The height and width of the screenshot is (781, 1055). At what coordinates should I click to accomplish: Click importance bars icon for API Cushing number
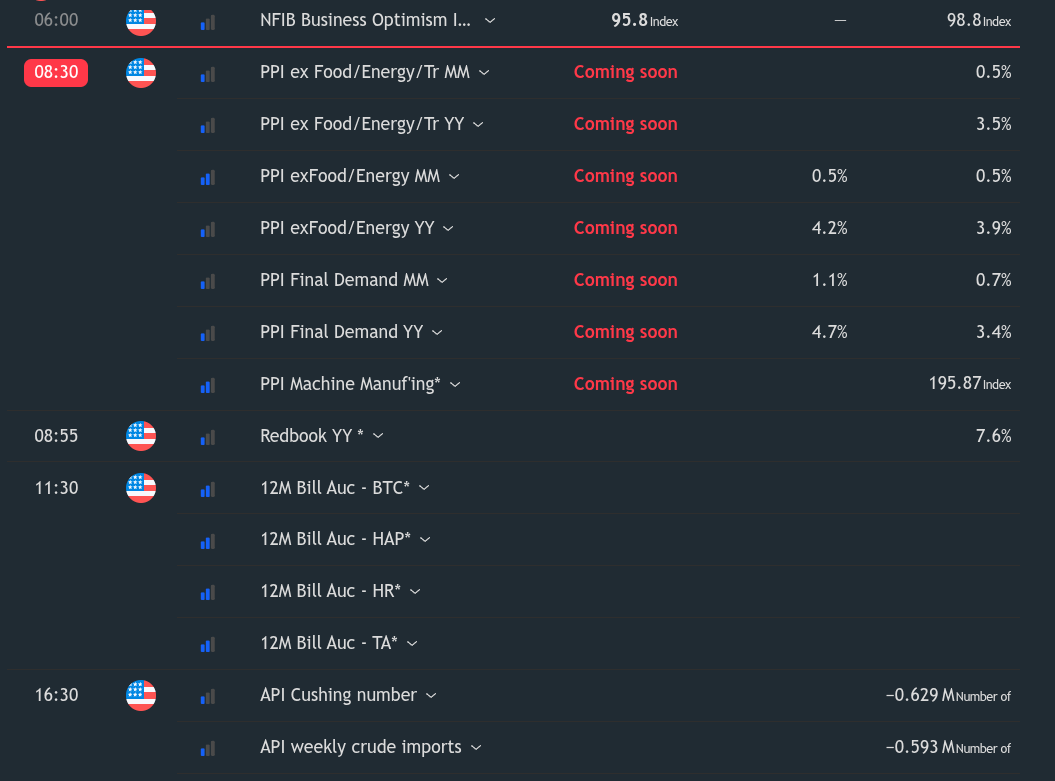[x=208, y=696]
